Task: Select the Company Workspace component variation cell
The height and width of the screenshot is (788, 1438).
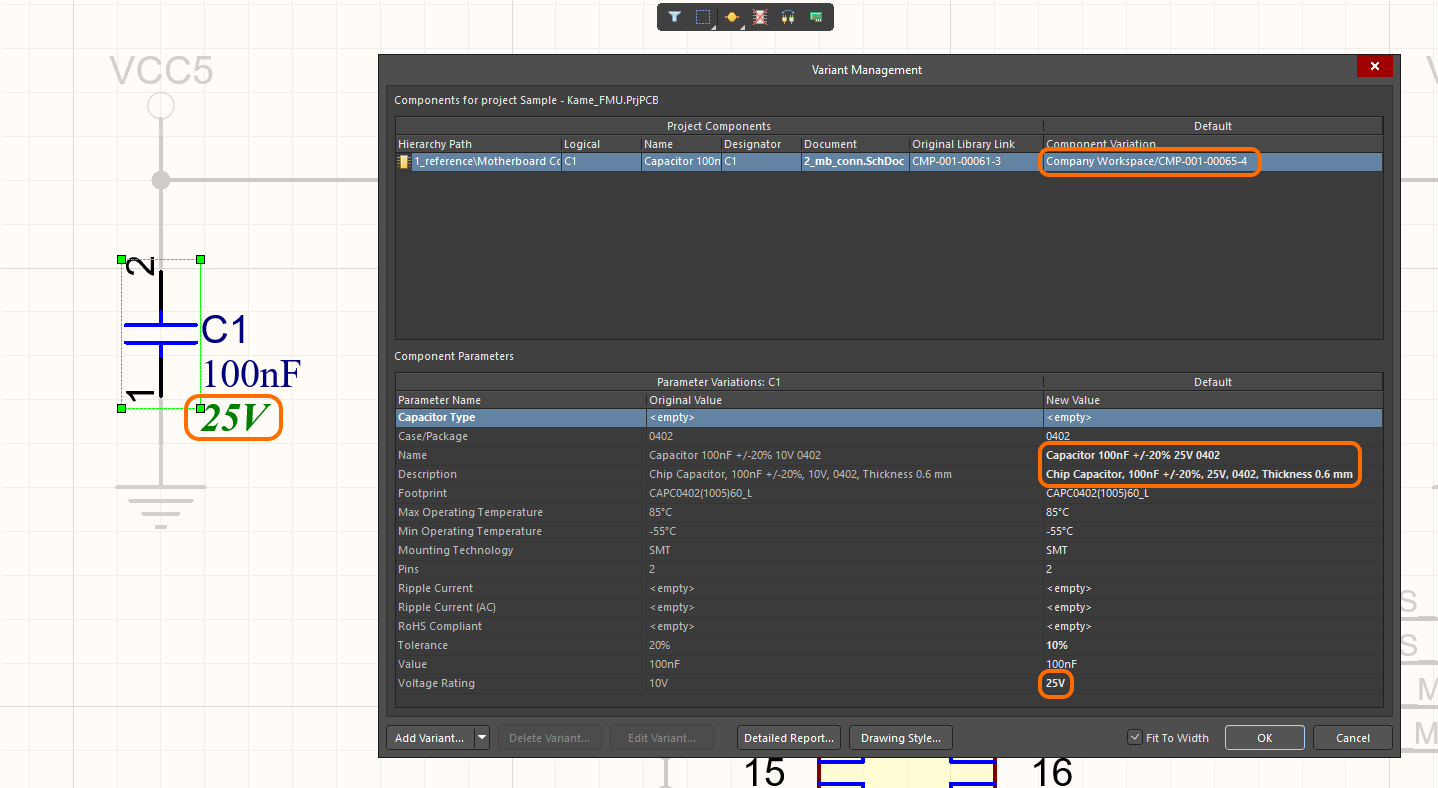Action: 1146,161
